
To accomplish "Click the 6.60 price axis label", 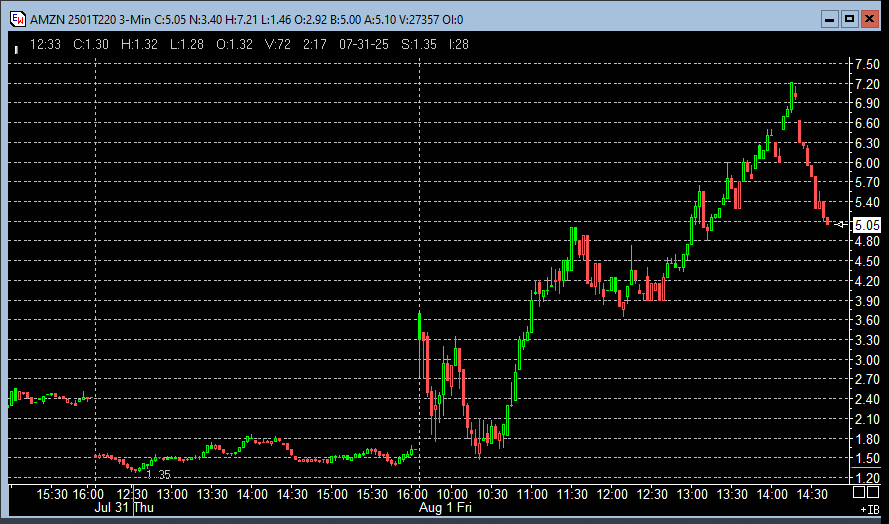I will click(867, 123).
